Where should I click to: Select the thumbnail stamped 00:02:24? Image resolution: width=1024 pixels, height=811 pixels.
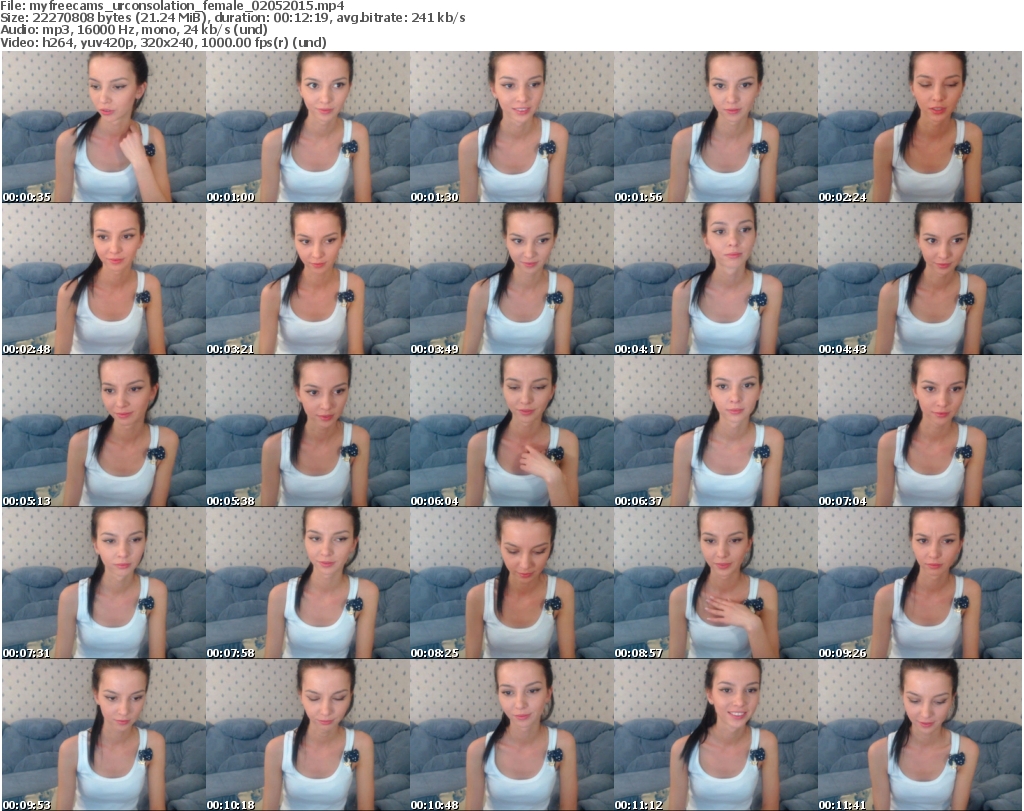coord(920,127)
